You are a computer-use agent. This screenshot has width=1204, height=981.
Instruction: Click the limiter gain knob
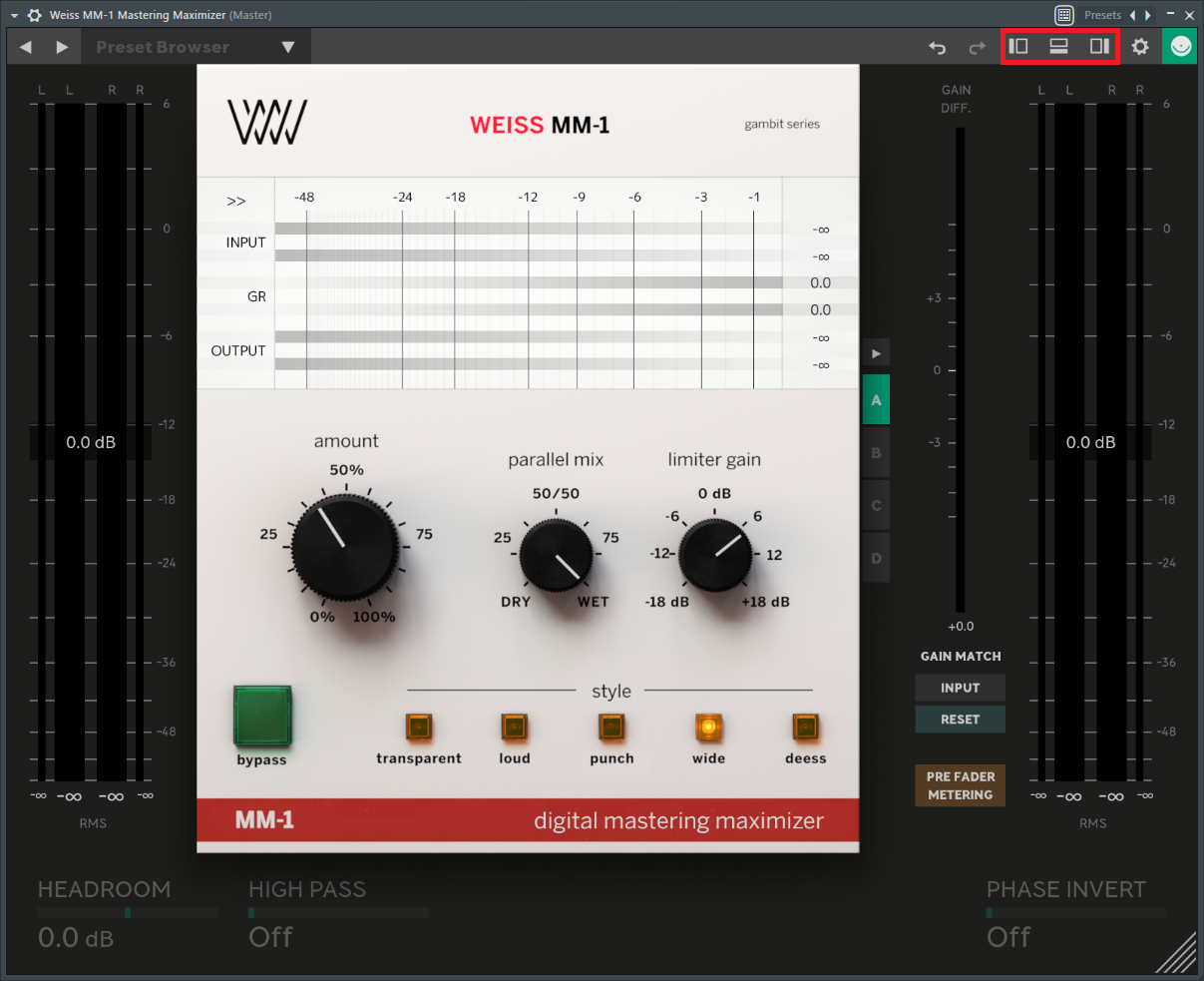(715, 555)
